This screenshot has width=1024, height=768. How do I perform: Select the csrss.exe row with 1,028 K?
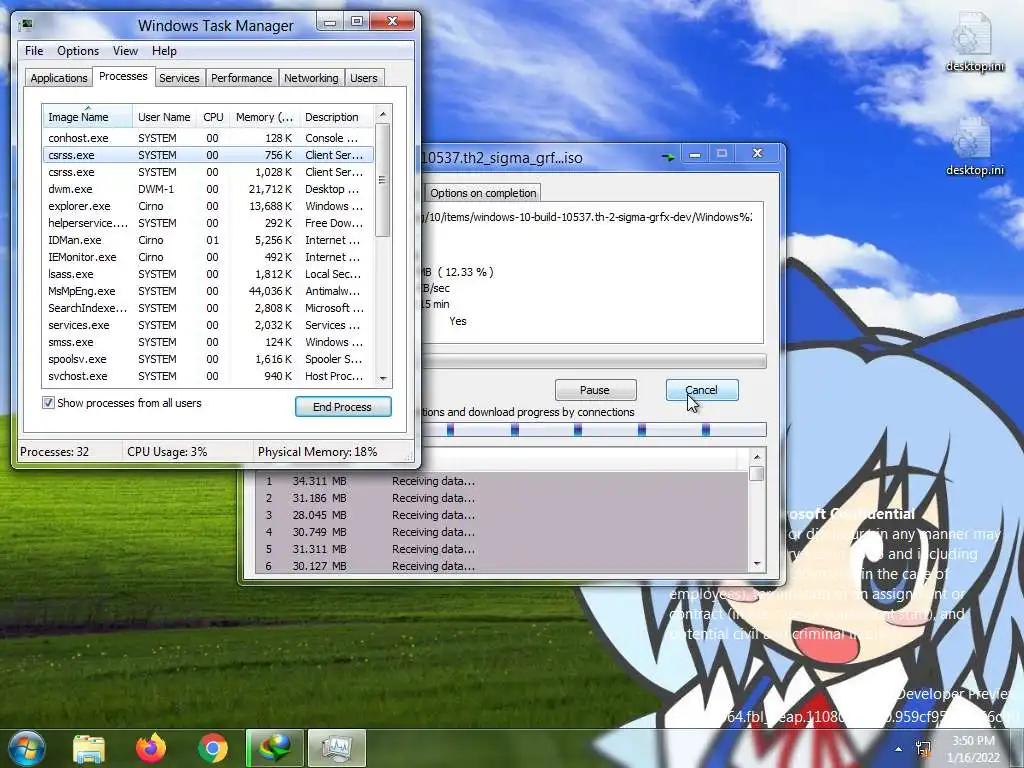(x=208, y=172)
